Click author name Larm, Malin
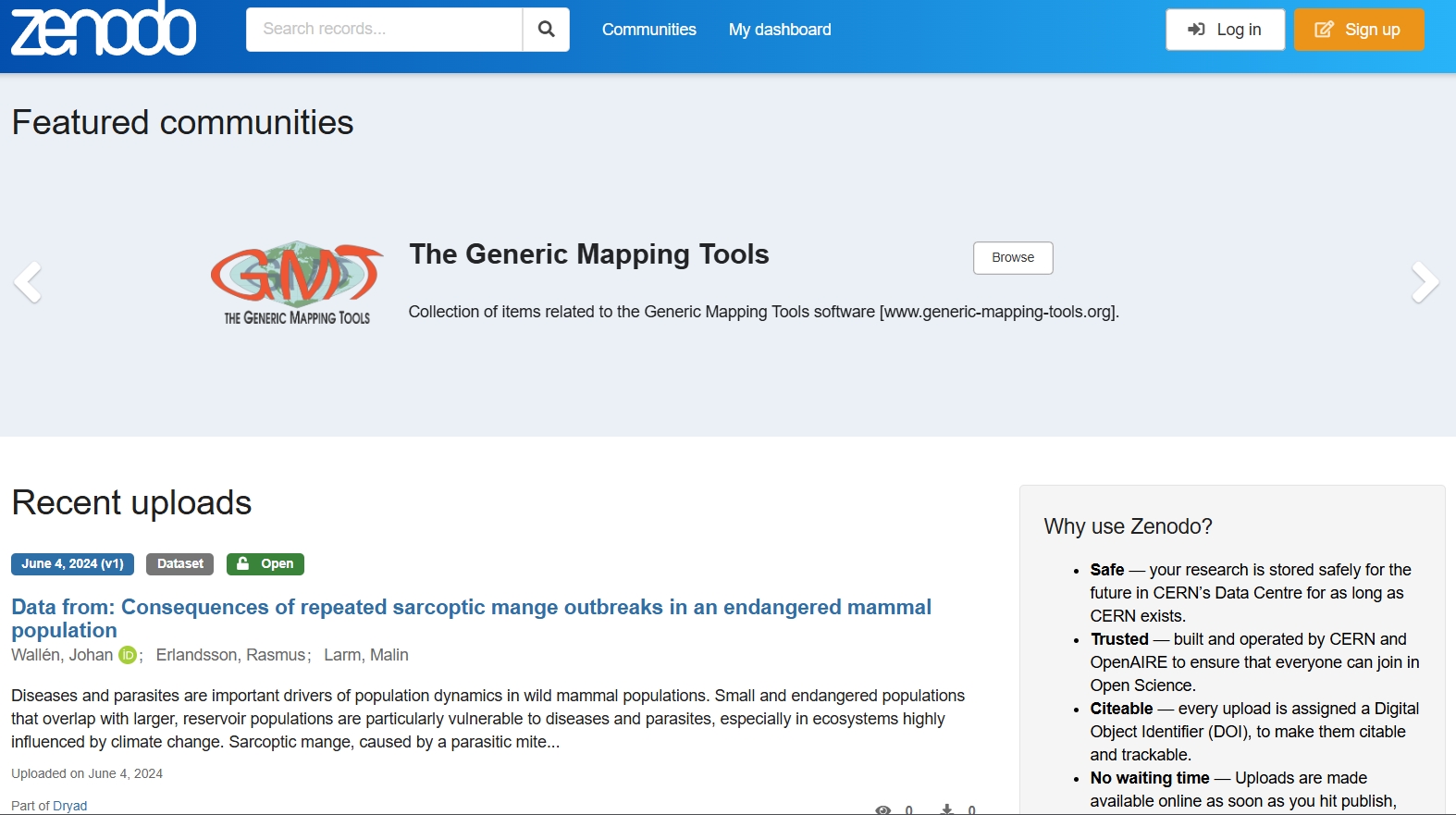This screenshot has height=815, width=1456. coord(366,655)
